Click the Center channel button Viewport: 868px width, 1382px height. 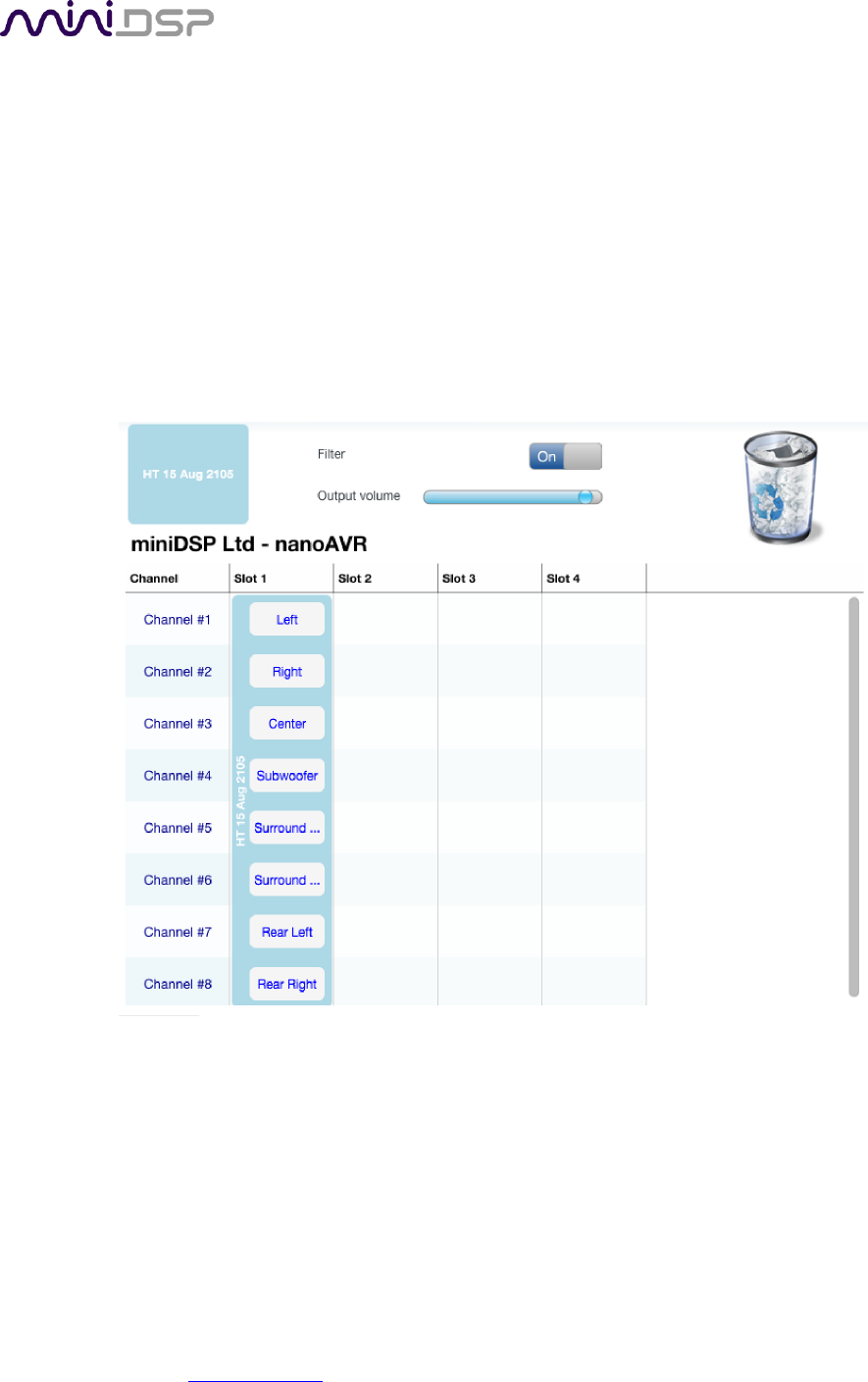click(286, 724)
